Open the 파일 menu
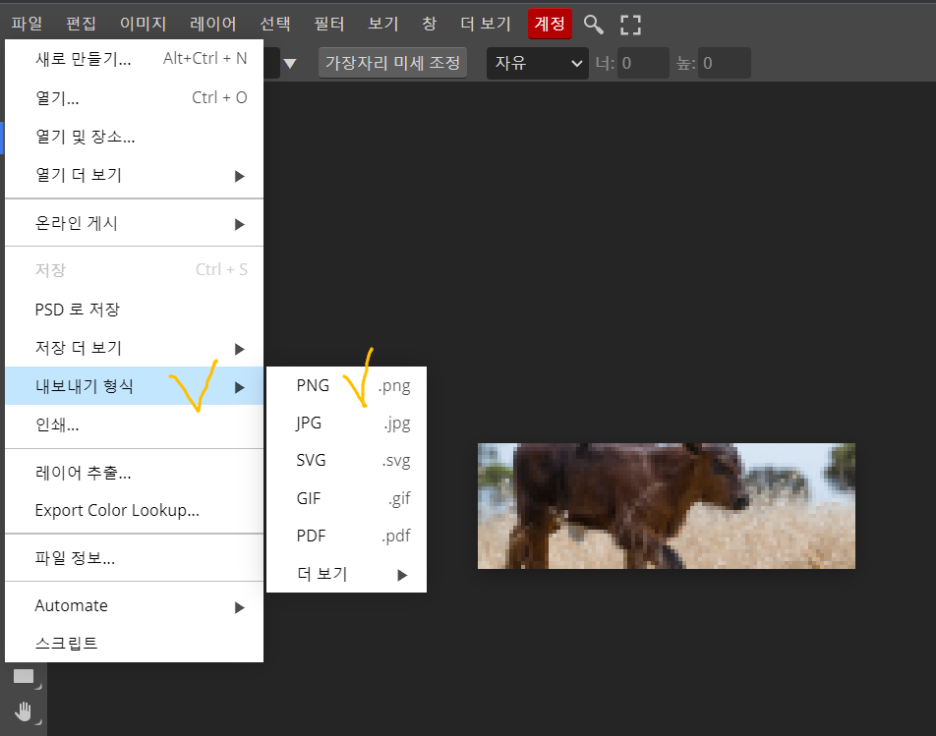The height and width of the screenshot is (736, 936). tap(27, 24)
